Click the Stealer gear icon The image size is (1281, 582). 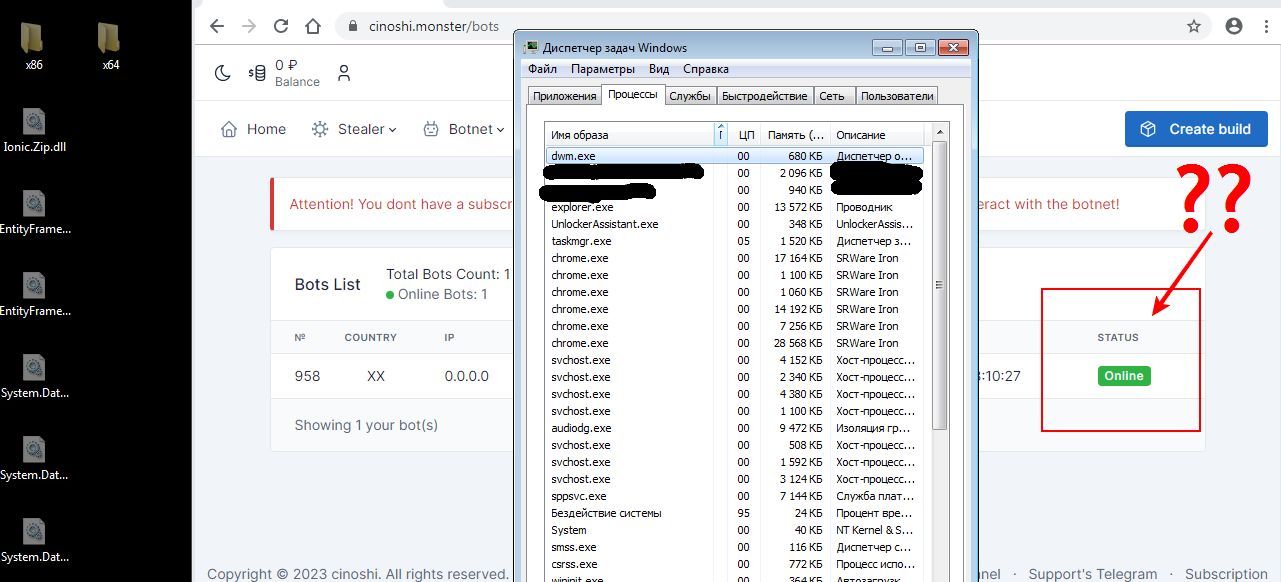[320, 129]
